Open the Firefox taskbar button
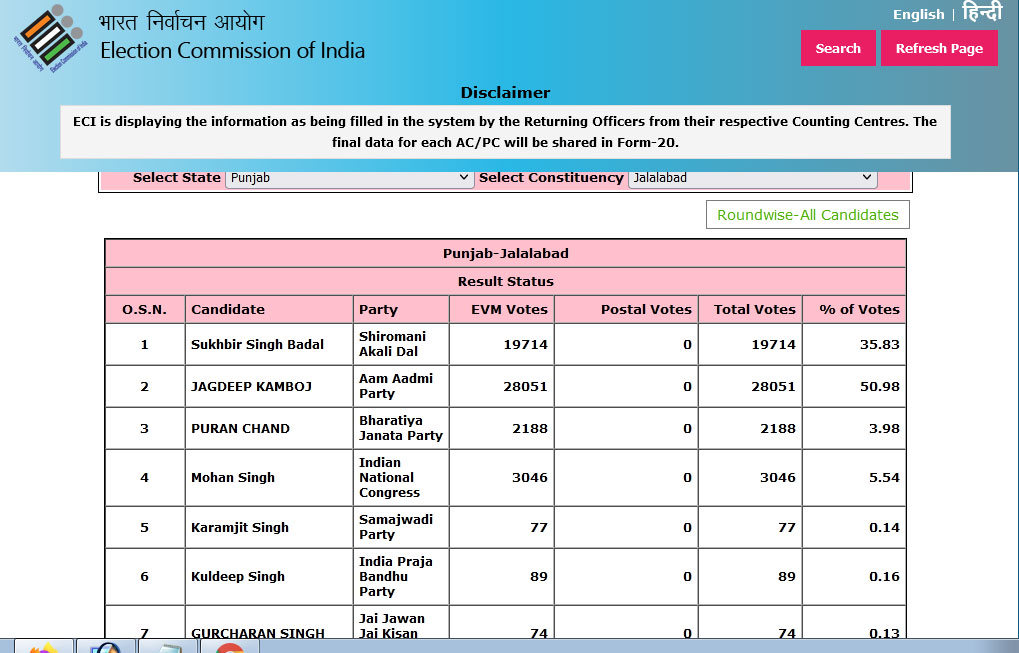The image size is (1019, 653). tap(44, 647)
